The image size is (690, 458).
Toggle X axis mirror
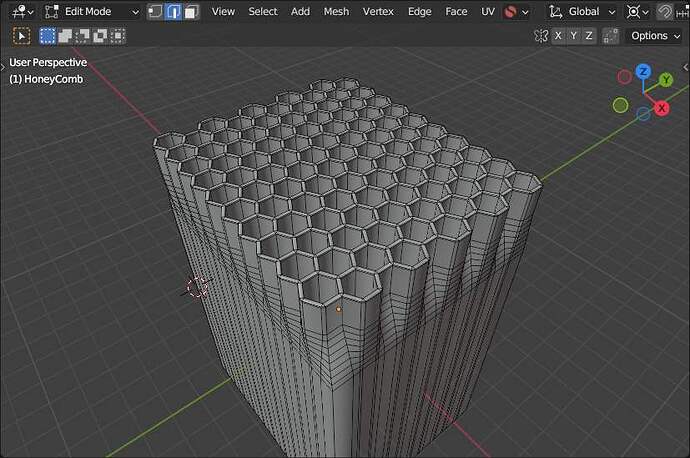(558, 36)
